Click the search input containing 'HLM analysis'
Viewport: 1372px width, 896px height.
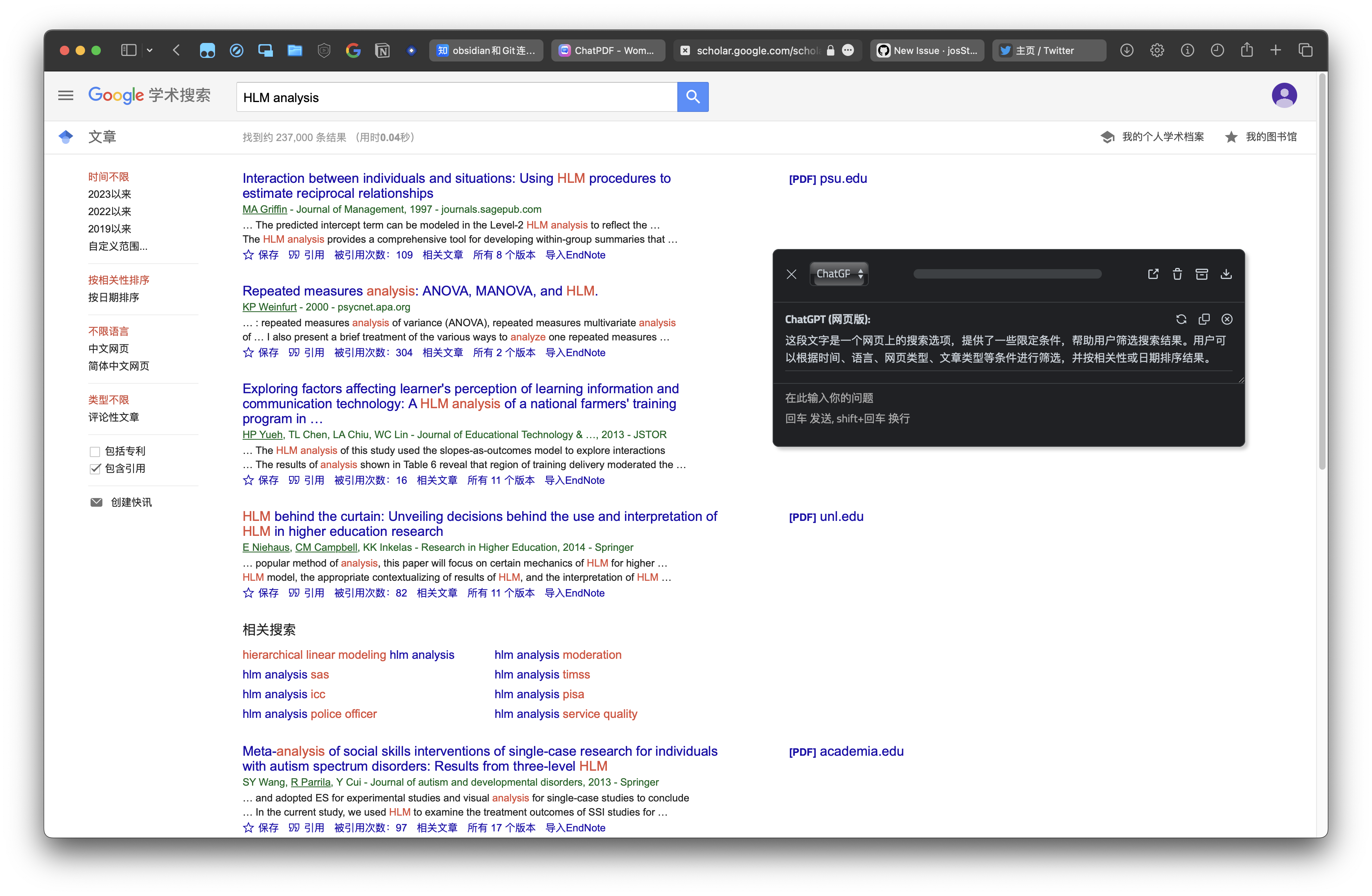(455, 97)
